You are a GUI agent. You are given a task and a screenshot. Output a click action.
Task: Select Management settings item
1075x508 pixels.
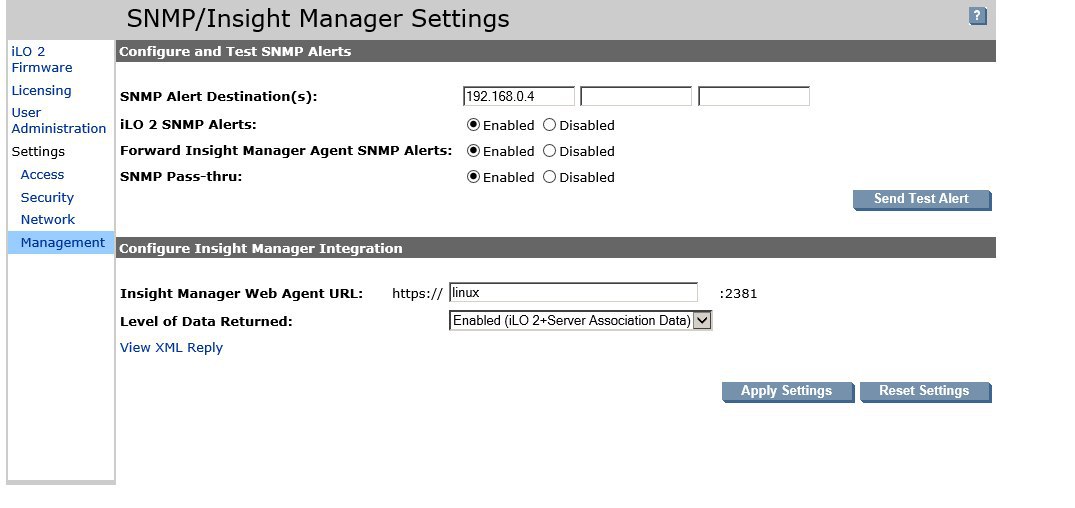click(x=62, y=242)
